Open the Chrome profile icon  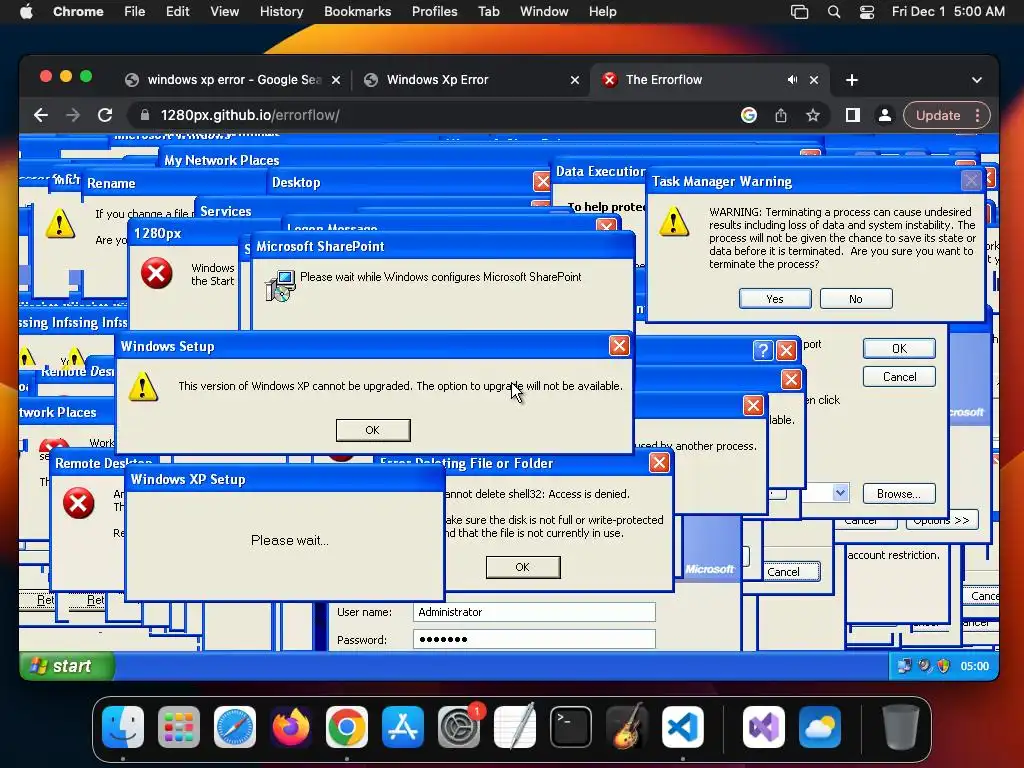(885, 116)
